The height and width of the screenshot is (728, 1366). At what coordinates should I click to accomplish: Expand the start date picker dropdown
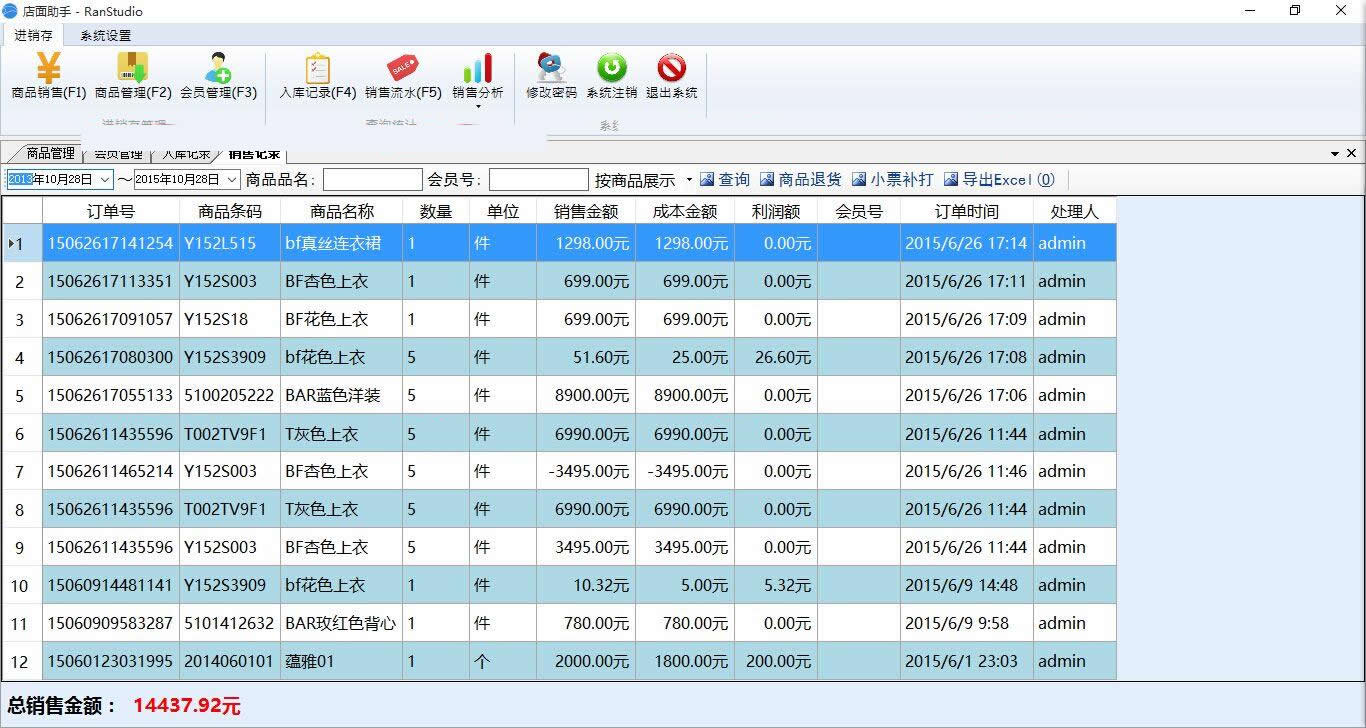(x=105, y=180)
